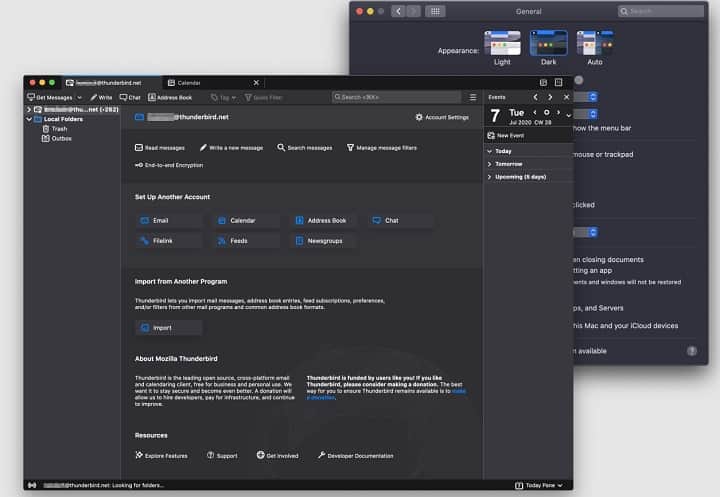Expand the mini-day dropdown chevron
Viewport: 720px width, 497px height.
pyautogui.click(x=568, y=115)
